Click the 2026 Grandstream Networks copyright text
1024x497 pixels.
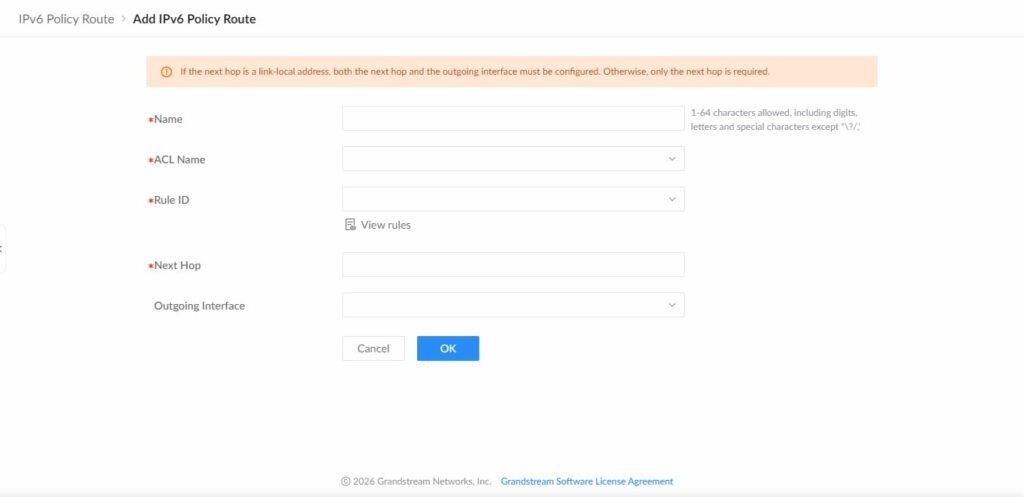[416, 481]
